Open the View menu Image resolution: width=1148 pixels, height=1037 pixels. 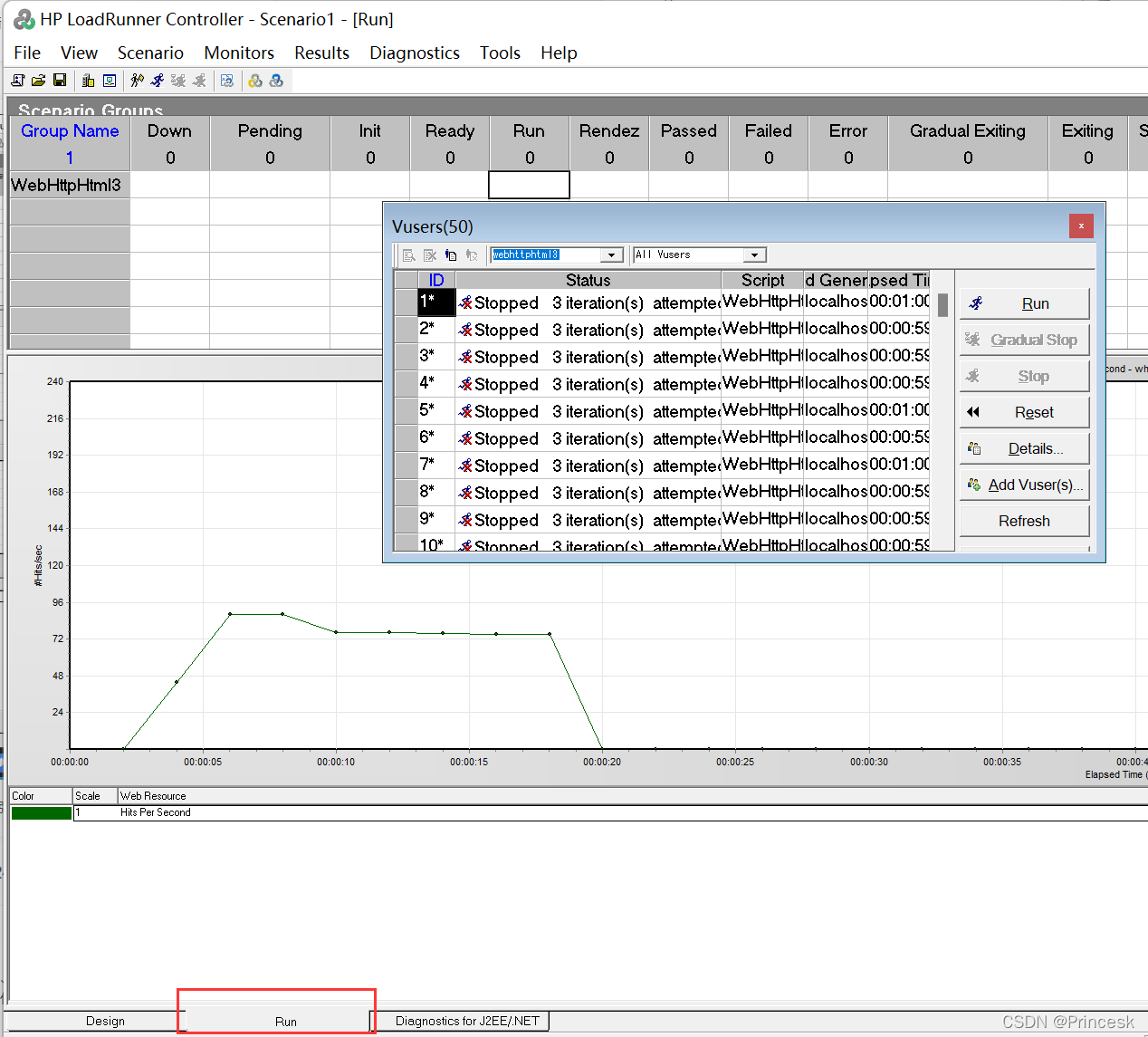[x=79, y=53]
